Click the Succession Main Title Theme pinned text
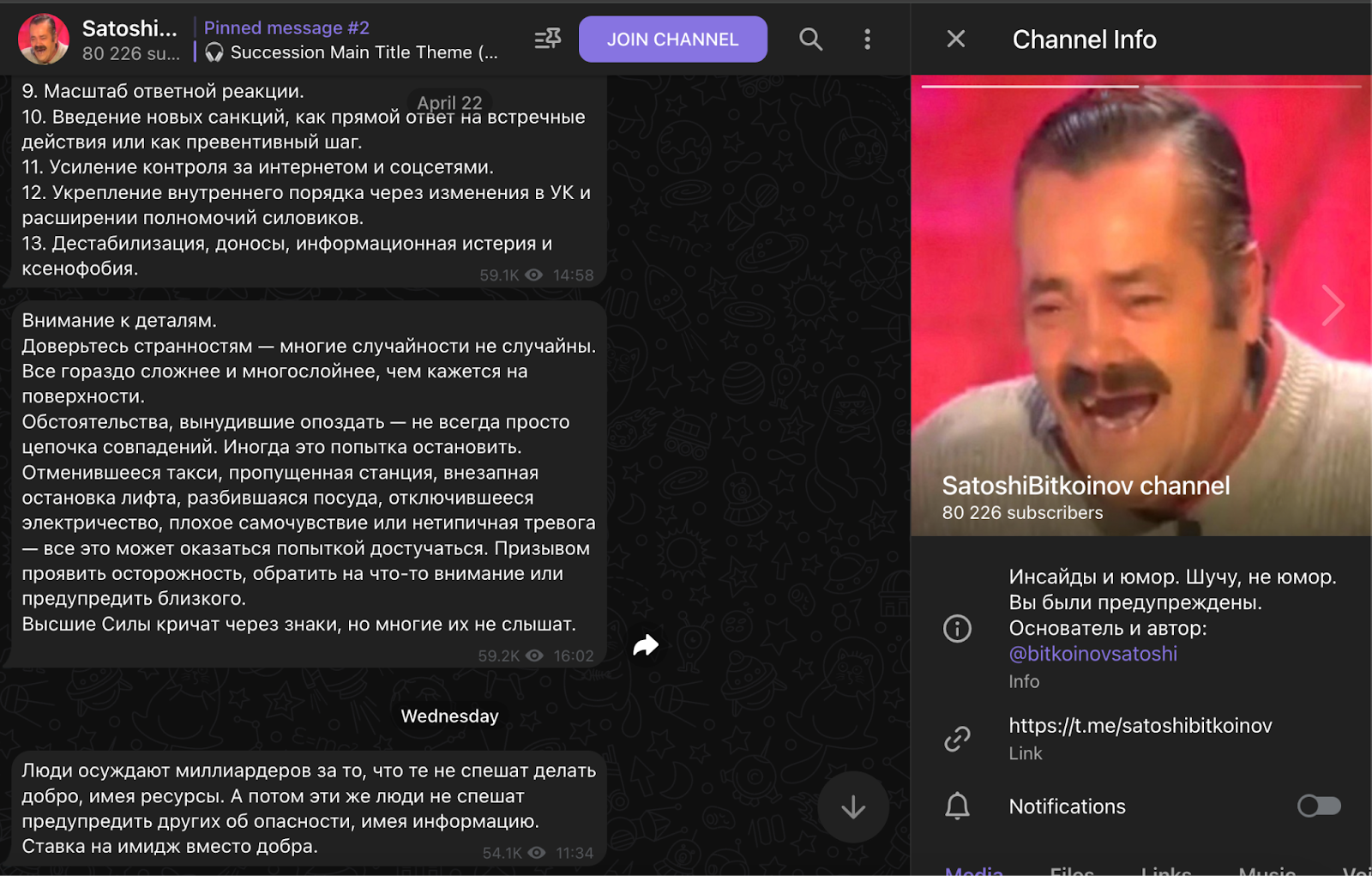This screenshot has width=1372, height=876. tap(364, 52)
